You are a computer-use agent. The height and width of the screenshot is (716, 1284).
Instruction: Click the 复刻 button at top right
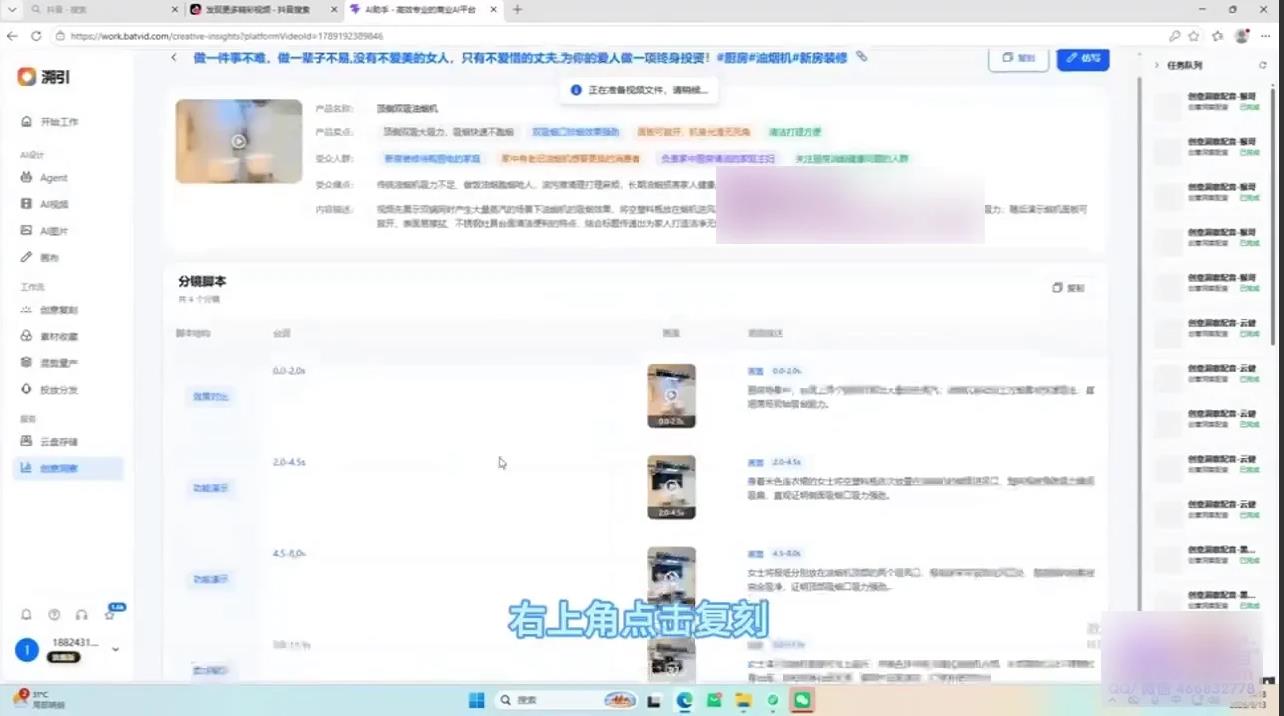coord(1018,58)
